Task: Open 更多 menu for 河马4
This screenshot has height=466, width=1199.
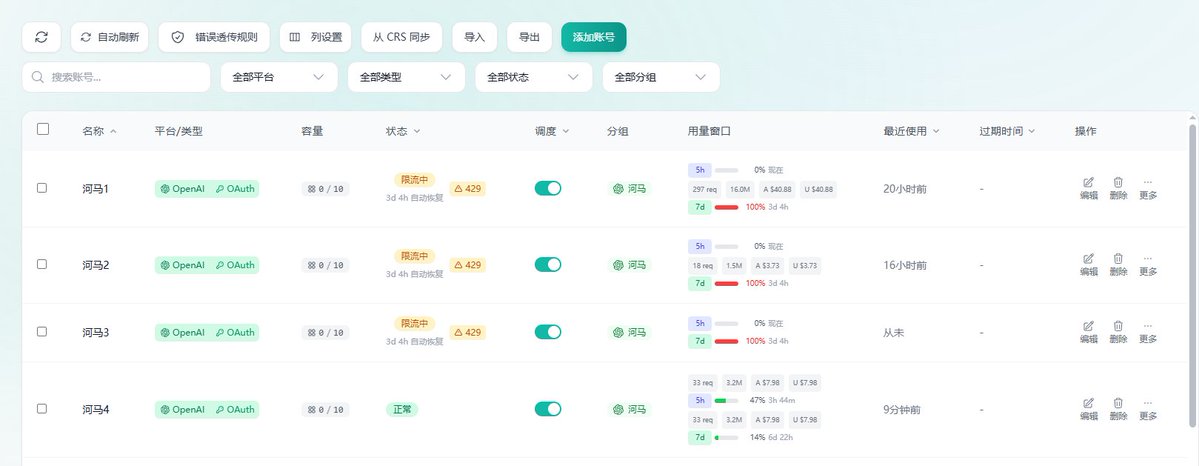Action: pyautogui.click(x=1148, y=409)
